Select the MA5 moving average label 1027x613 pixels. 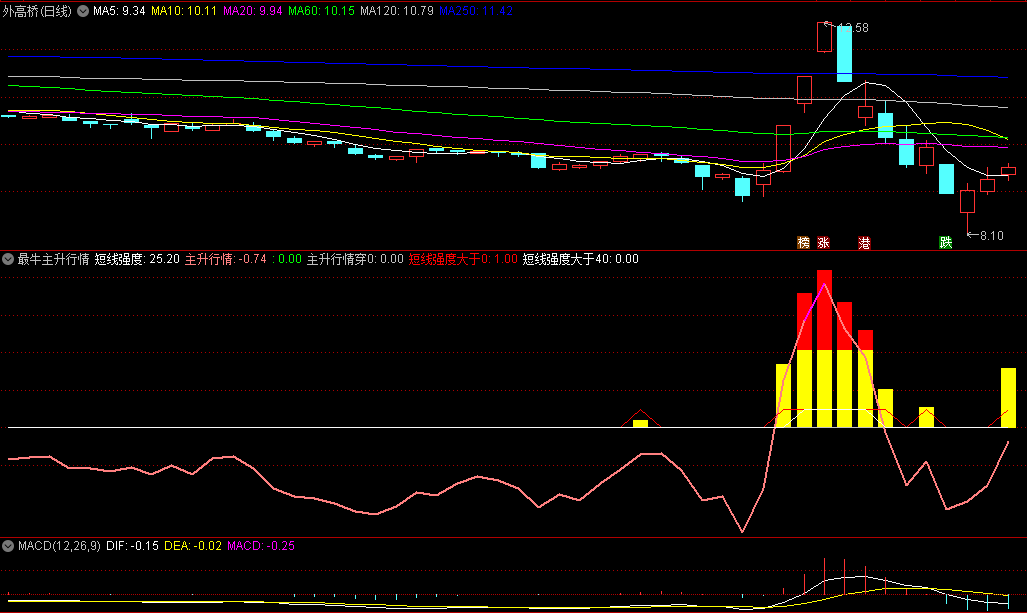[x=119, y=11]
